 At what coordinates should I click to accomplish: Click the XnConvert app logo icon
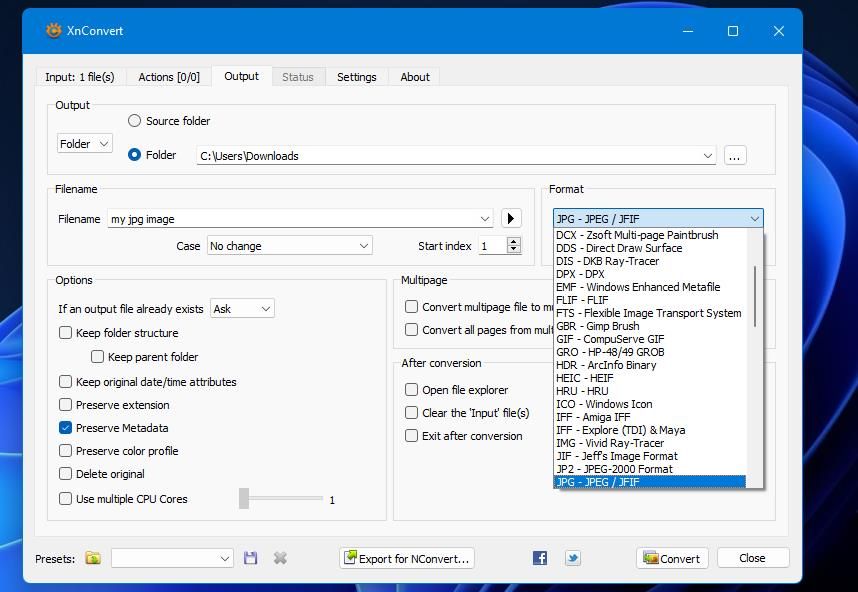pos(54,31)
